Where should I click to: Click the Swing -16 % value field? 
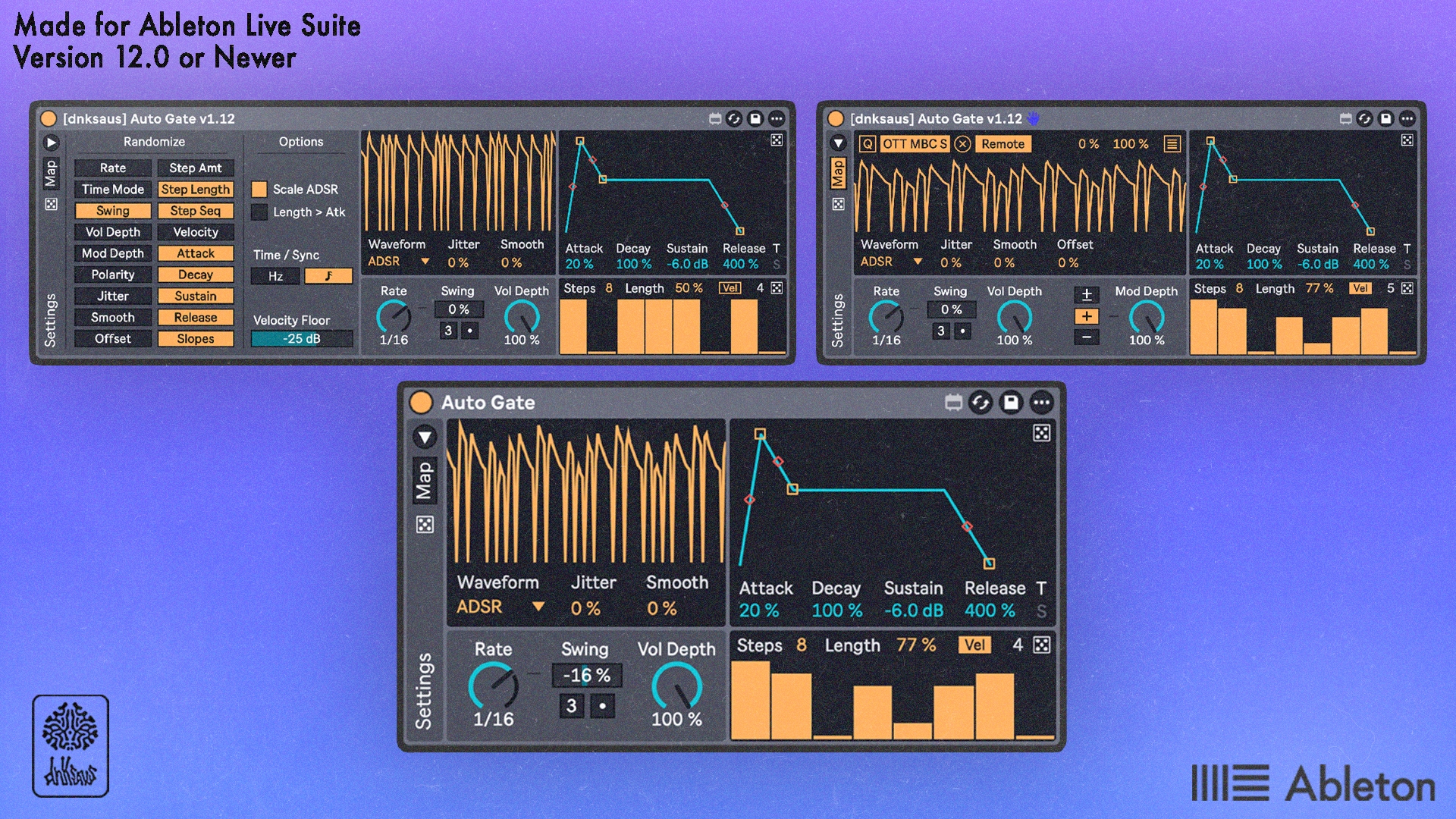(x=587, y=675)
